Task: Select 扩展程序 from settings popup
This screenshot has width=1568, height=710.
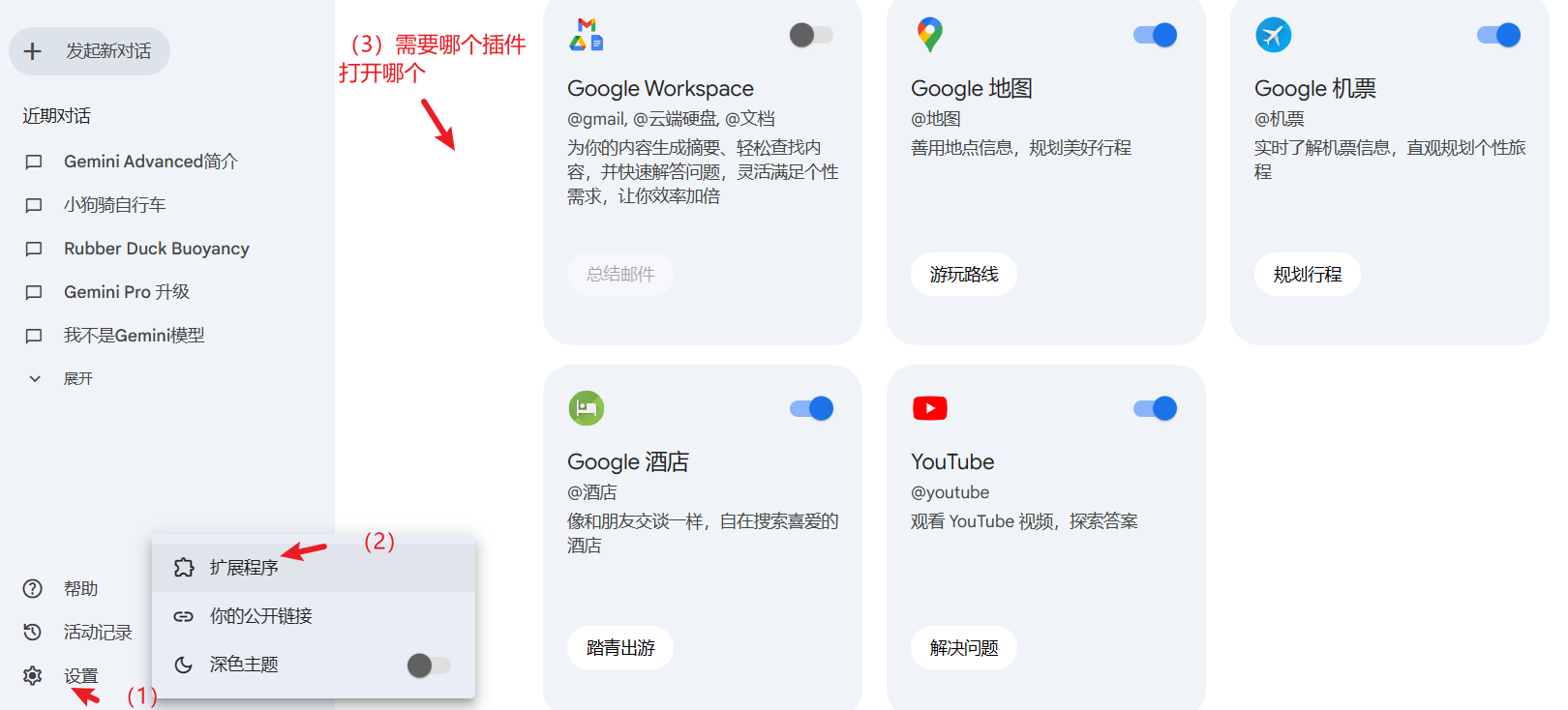Action: (314, 568)
